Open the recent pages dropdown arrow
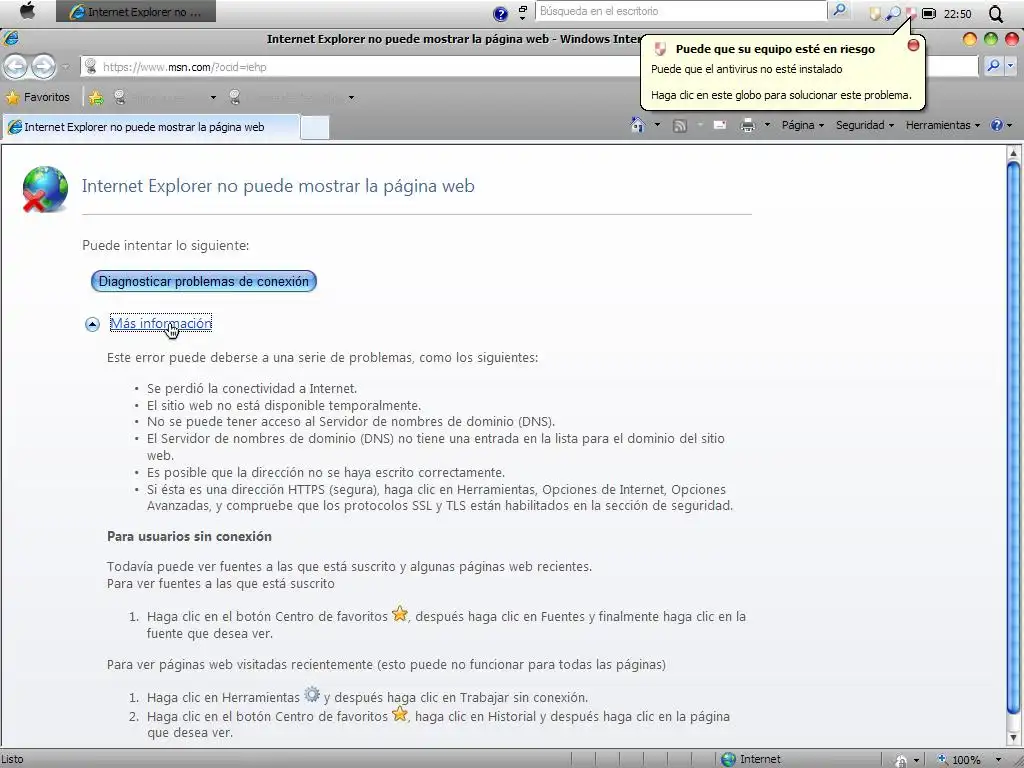Image resolution: width=1024 pixels, height=768 pixels. (x=65, y=67)
